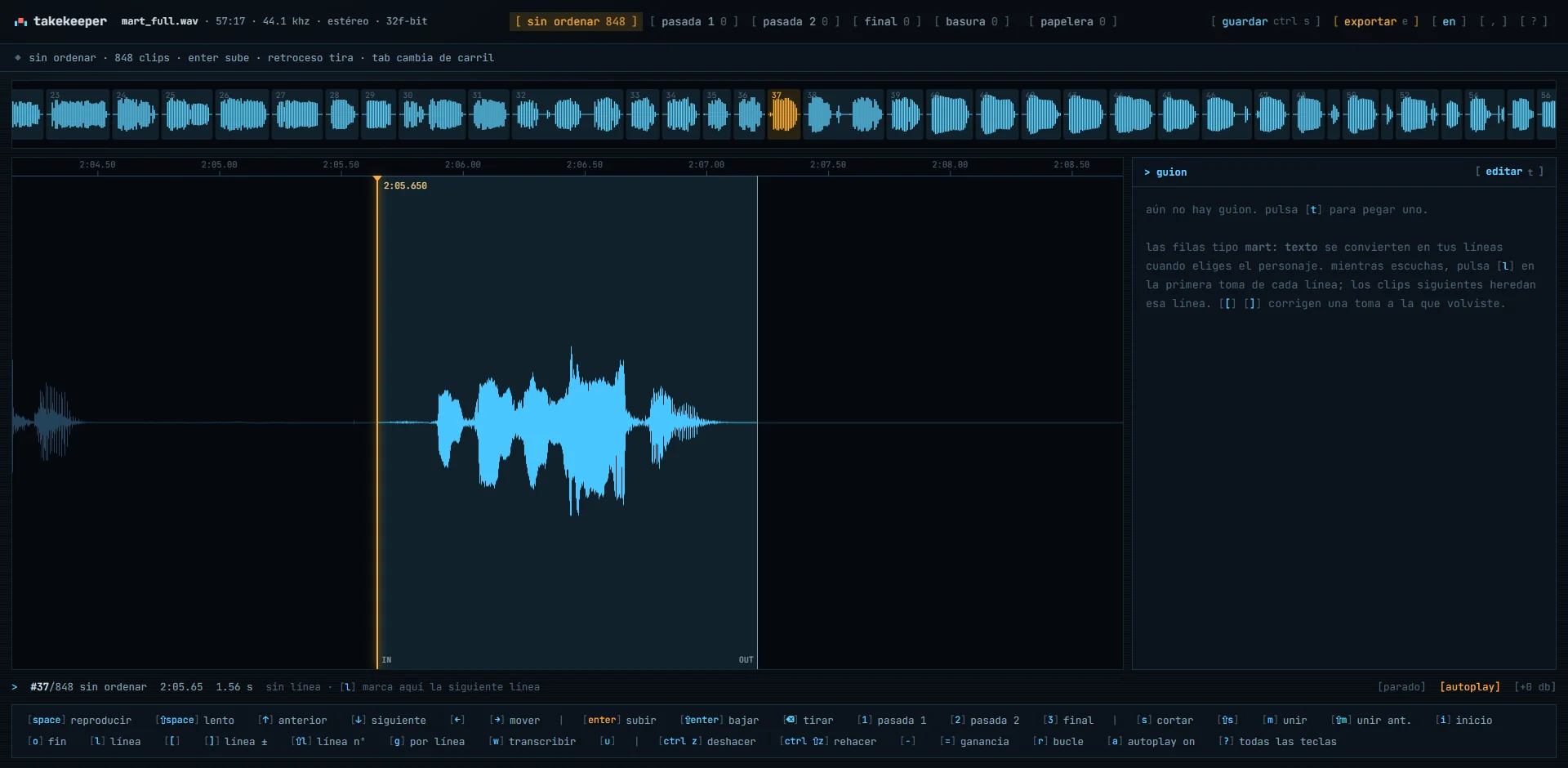Select clip thumbnail 26 in the strip
Screen dimensions: 1568x768
click(243, 114)
